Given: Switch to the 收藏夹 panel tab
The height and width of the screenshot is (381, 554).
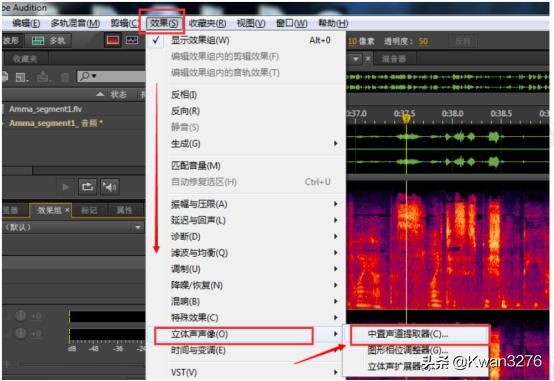Looking at the screenshot, I should point(25,59).
